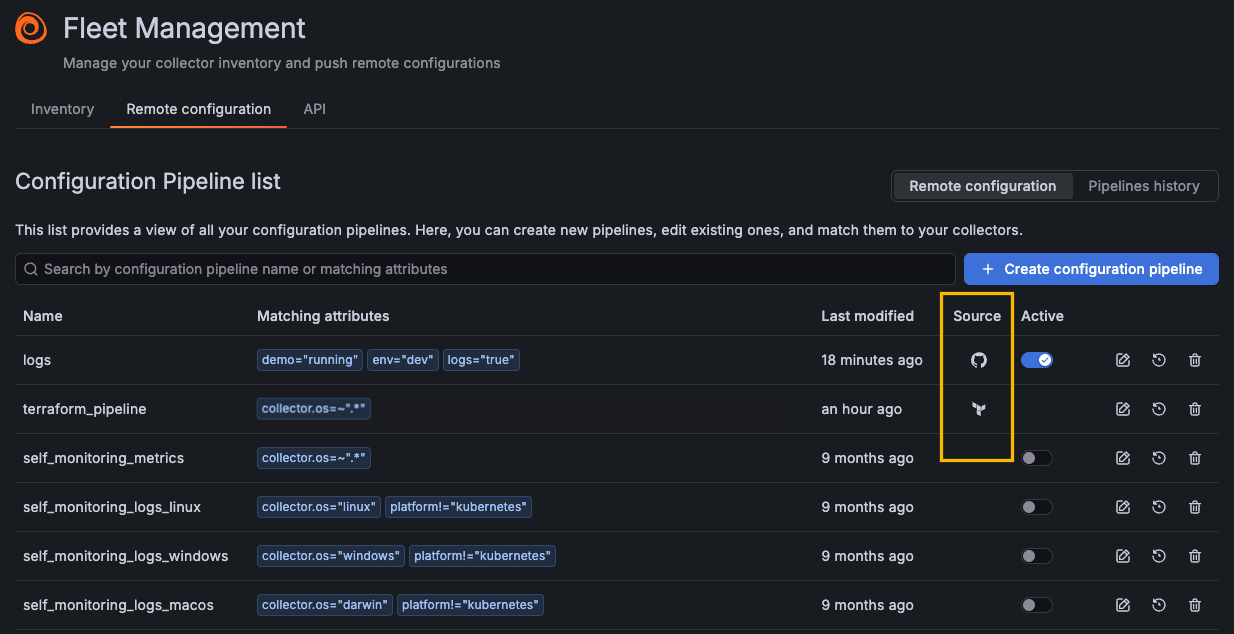This screenshot has width=1234, height=634.
Task: Click the GitHub source icon for logs
Action: 978,360
